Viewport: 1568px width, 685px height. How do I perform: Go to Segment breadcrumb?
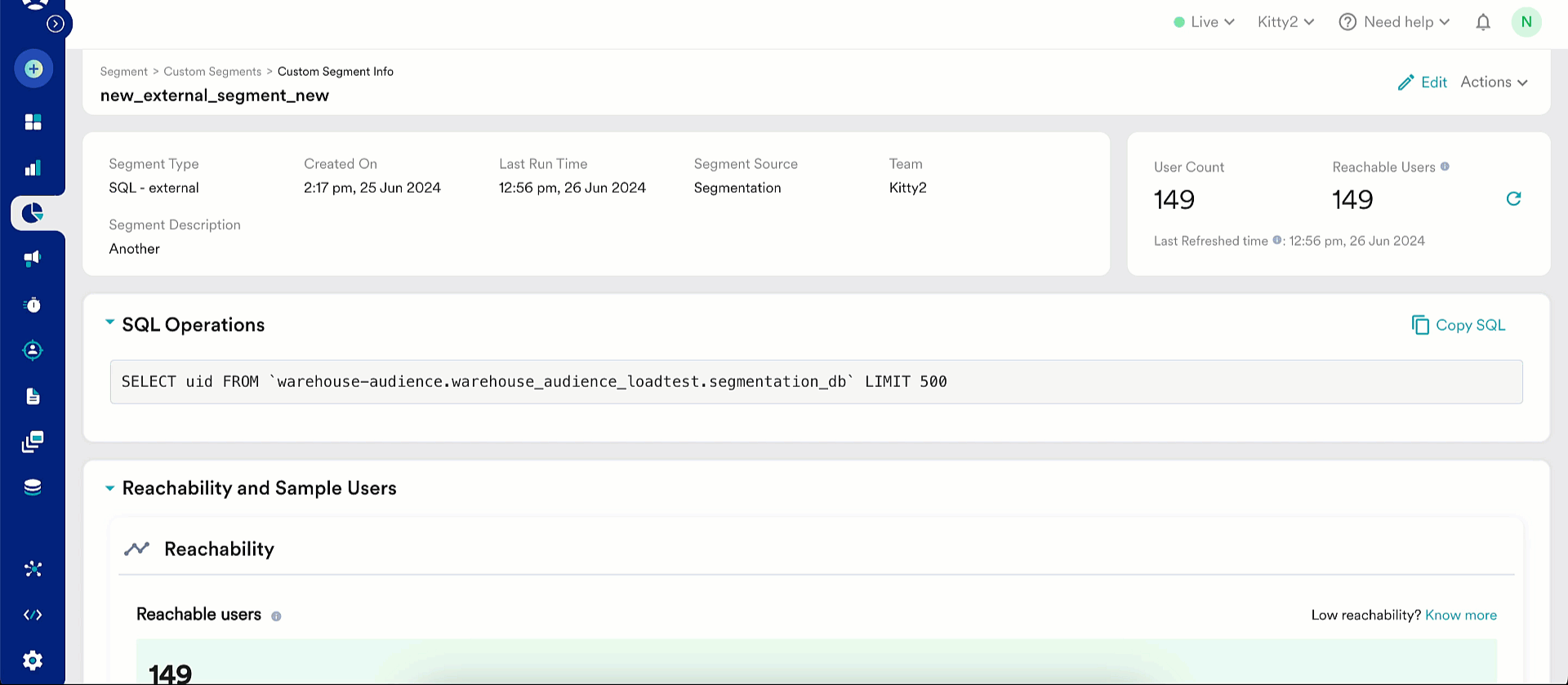pos(123,72)
